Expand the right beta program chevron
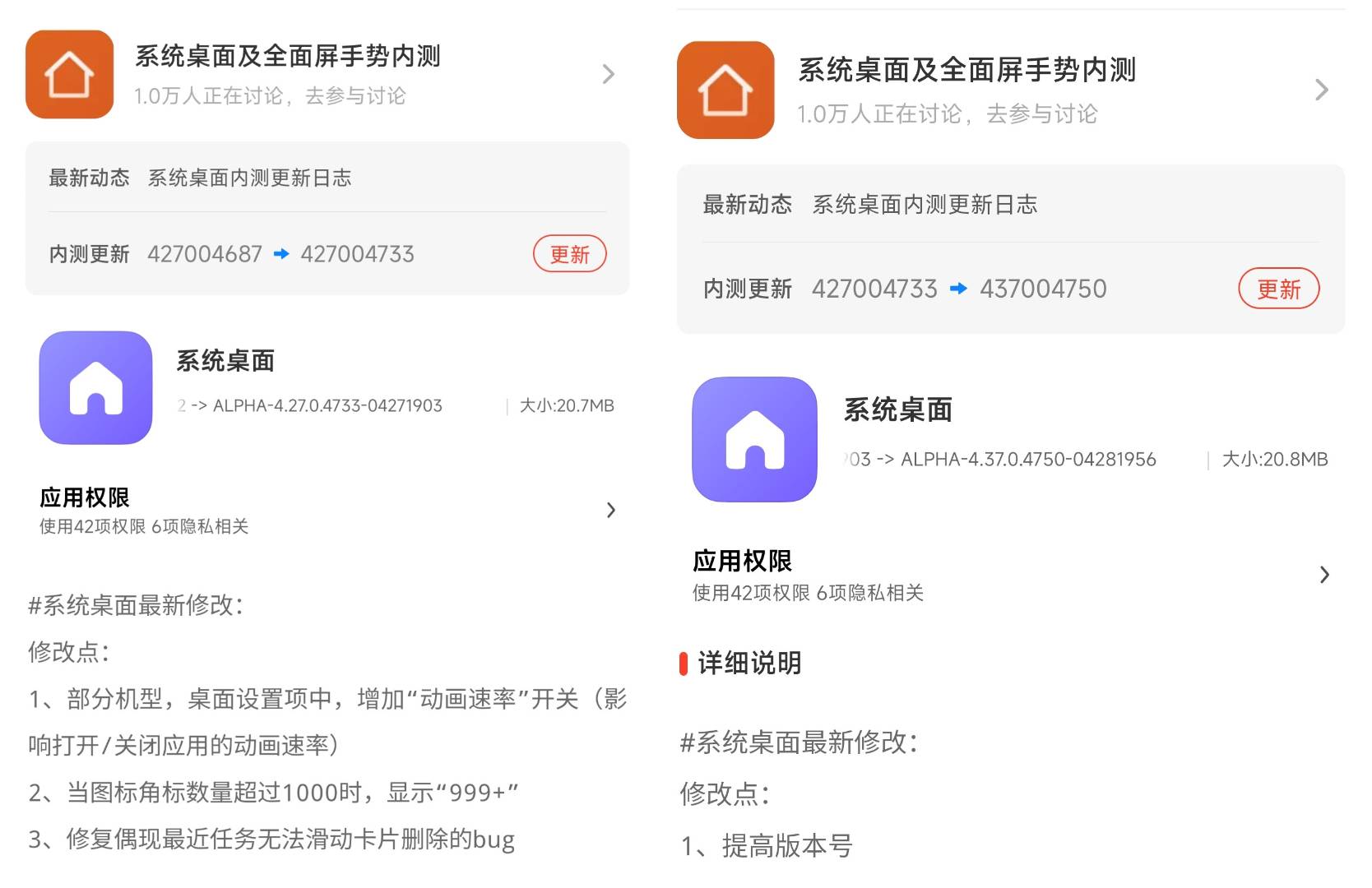Image resolution: width=1372 pixels, height=888 pixels. point(1322,90)
